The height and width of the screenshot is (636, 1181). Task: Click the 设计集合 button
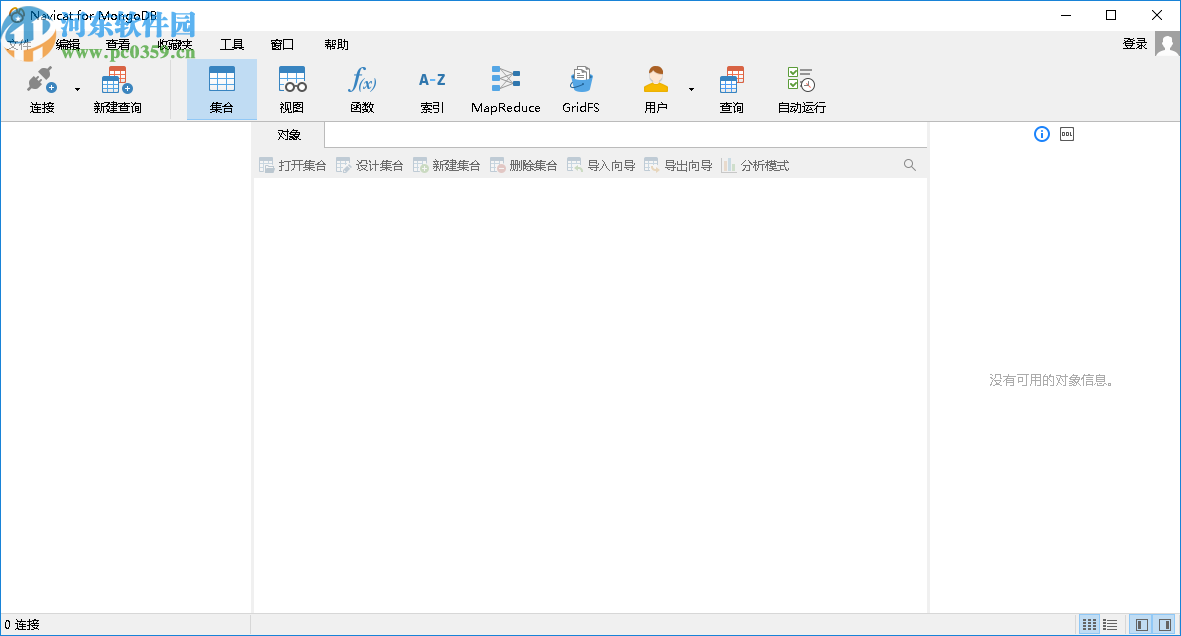coord(369,165)
